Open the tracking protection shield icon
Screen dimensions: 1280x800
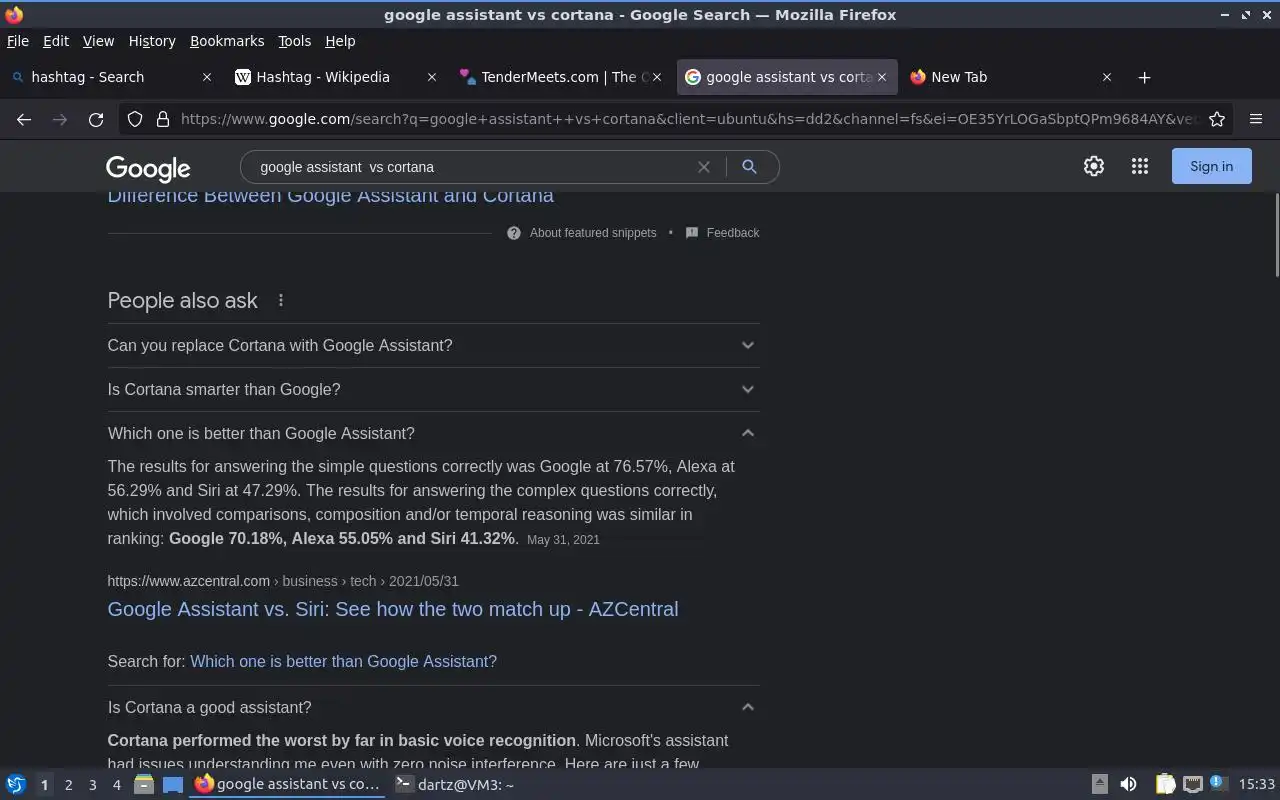click(135, 119)
